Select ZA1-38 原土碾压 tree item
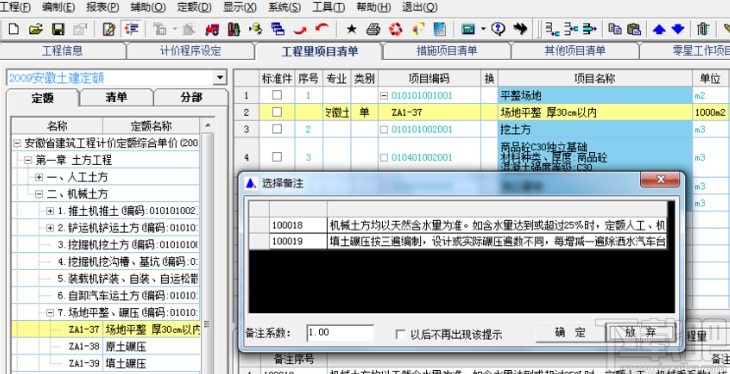The height and width of the screenshot is (374, 730). (106, 347)
